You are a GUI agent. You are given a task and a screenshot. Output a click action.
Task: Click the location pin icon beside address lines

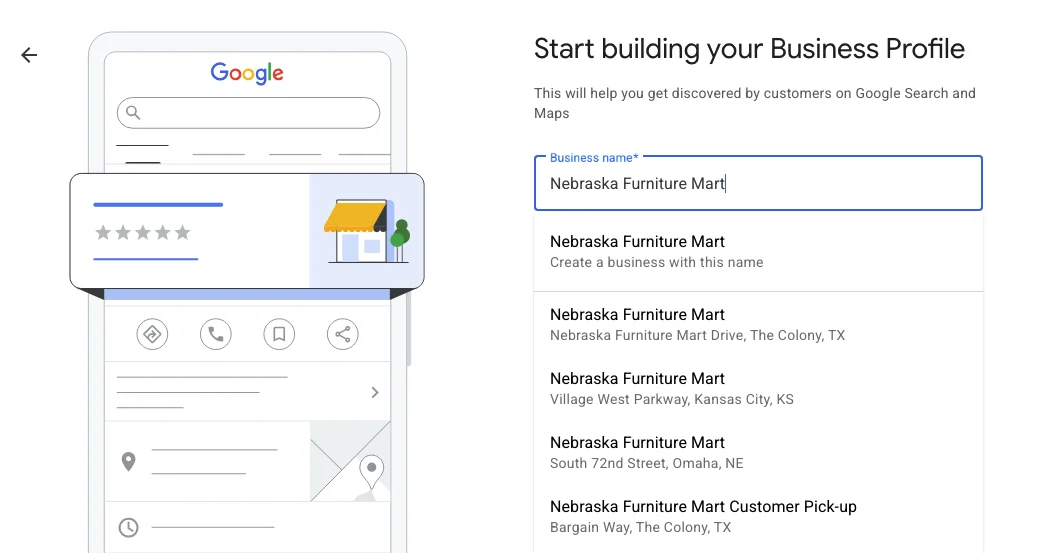pos(129,462)
